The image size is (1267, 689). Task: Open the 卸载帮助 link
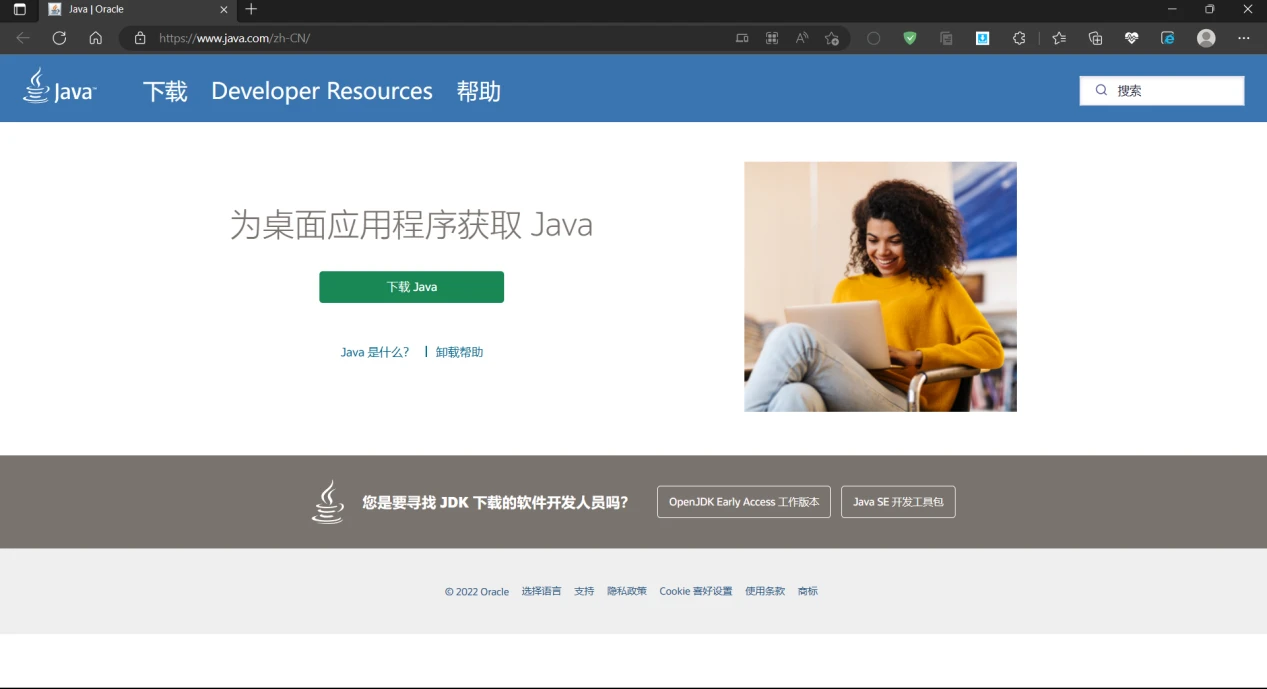459,352
